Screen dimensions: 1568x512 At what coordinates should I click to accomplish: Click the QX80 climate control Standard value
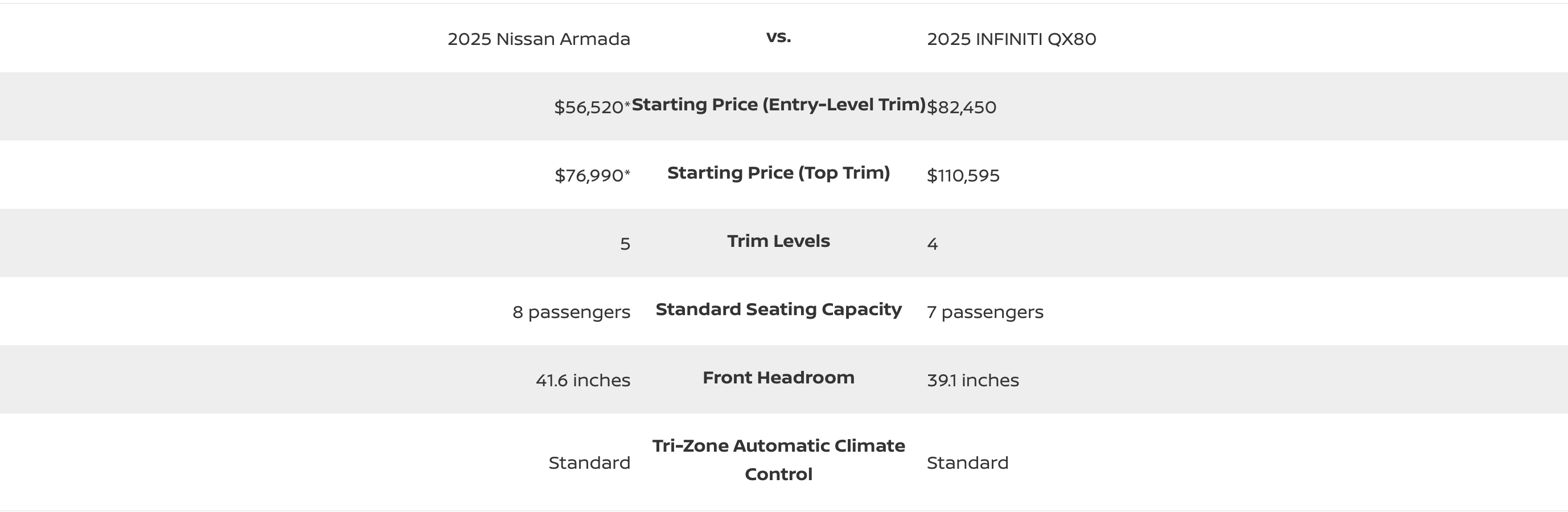coord(967,463)
